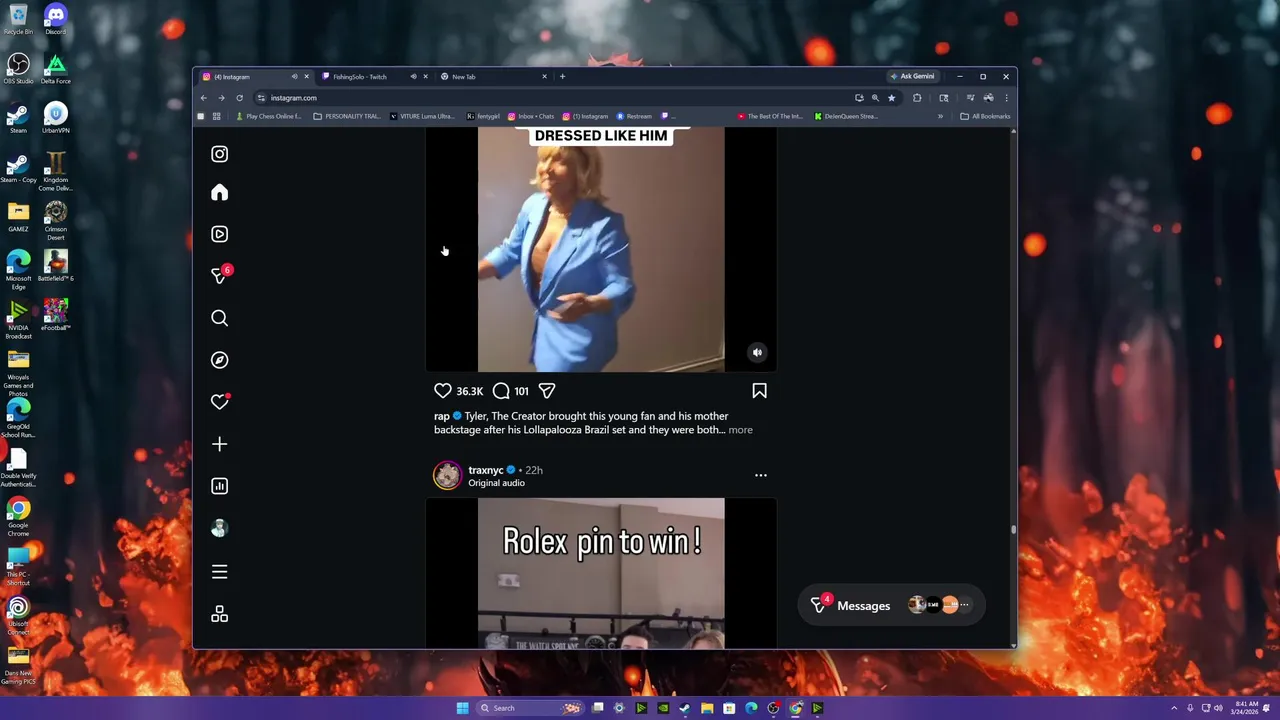Open the taskbar clock and date
This screenshot has width=1280, height=720.
point(1245,708)
